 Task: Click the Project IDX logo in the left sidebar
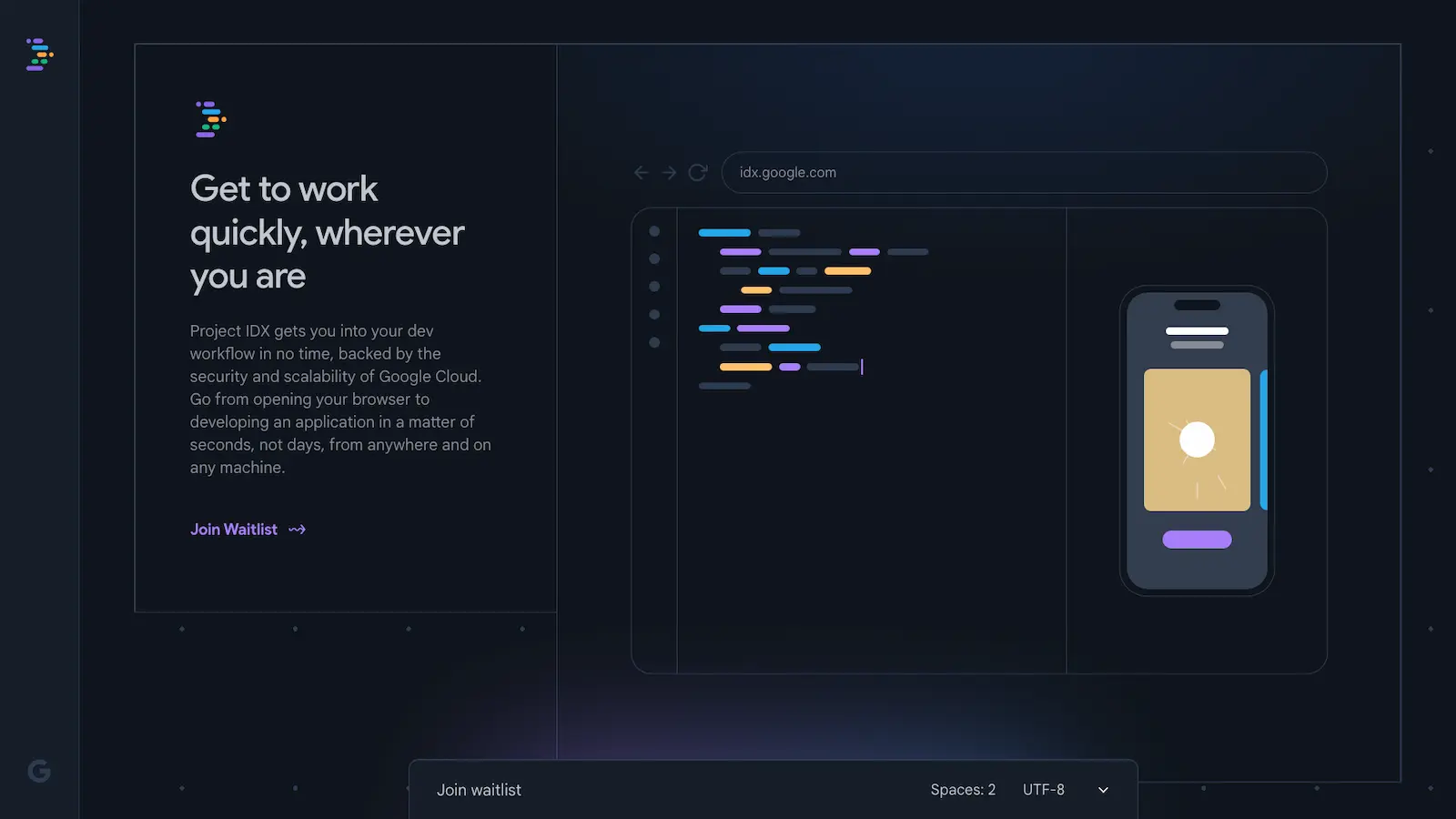39,55
